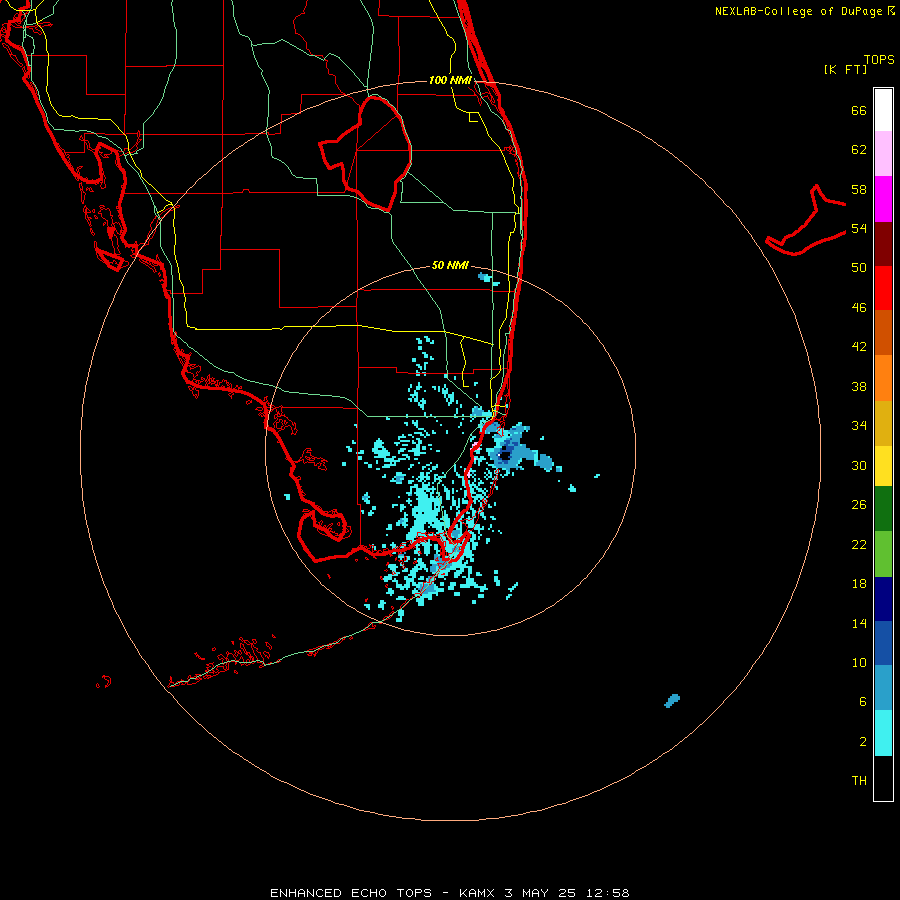Click the yellow legend swatch

tap(883, 466)
